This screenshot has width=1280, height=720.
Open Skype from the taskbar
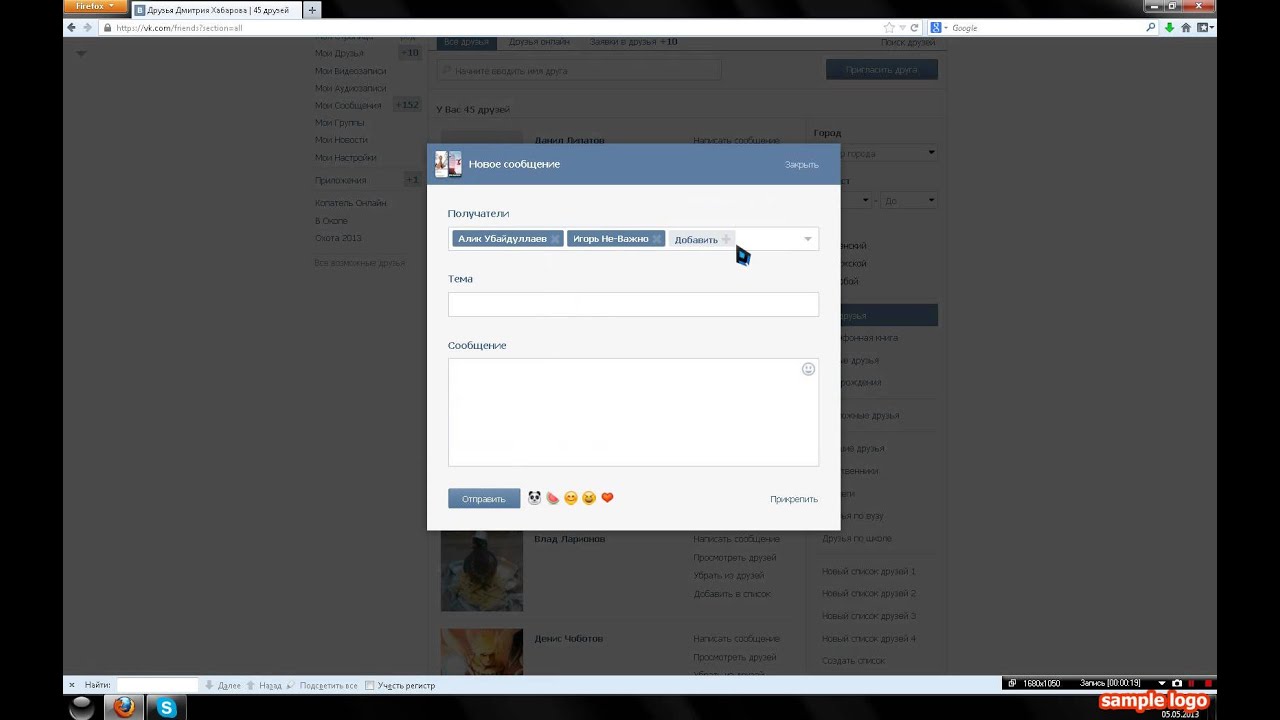166,708
